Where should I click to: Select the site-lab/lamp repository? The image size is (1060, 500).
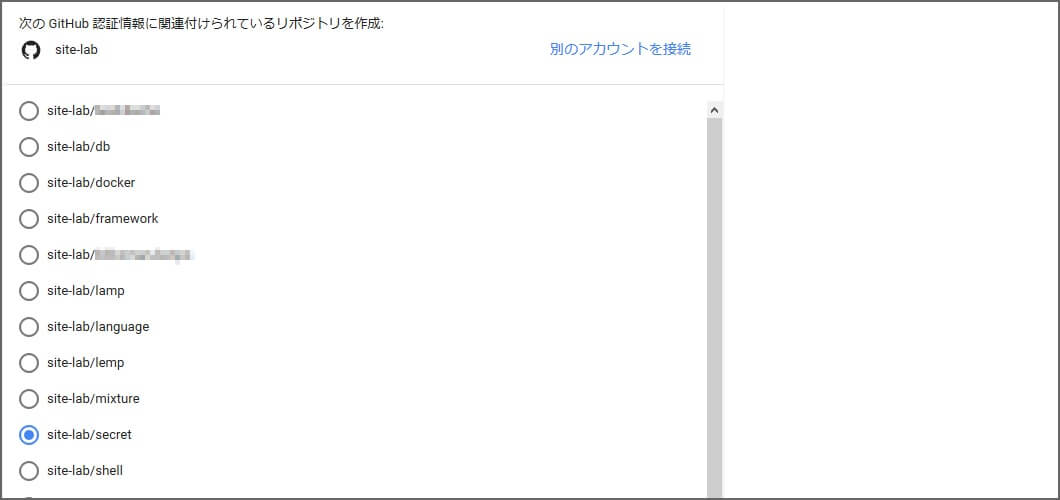29,291
